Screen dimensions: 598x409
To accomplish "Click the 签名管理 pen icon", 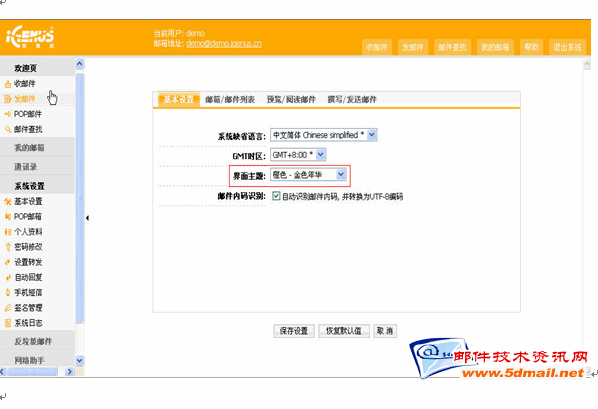I will 8,308.
